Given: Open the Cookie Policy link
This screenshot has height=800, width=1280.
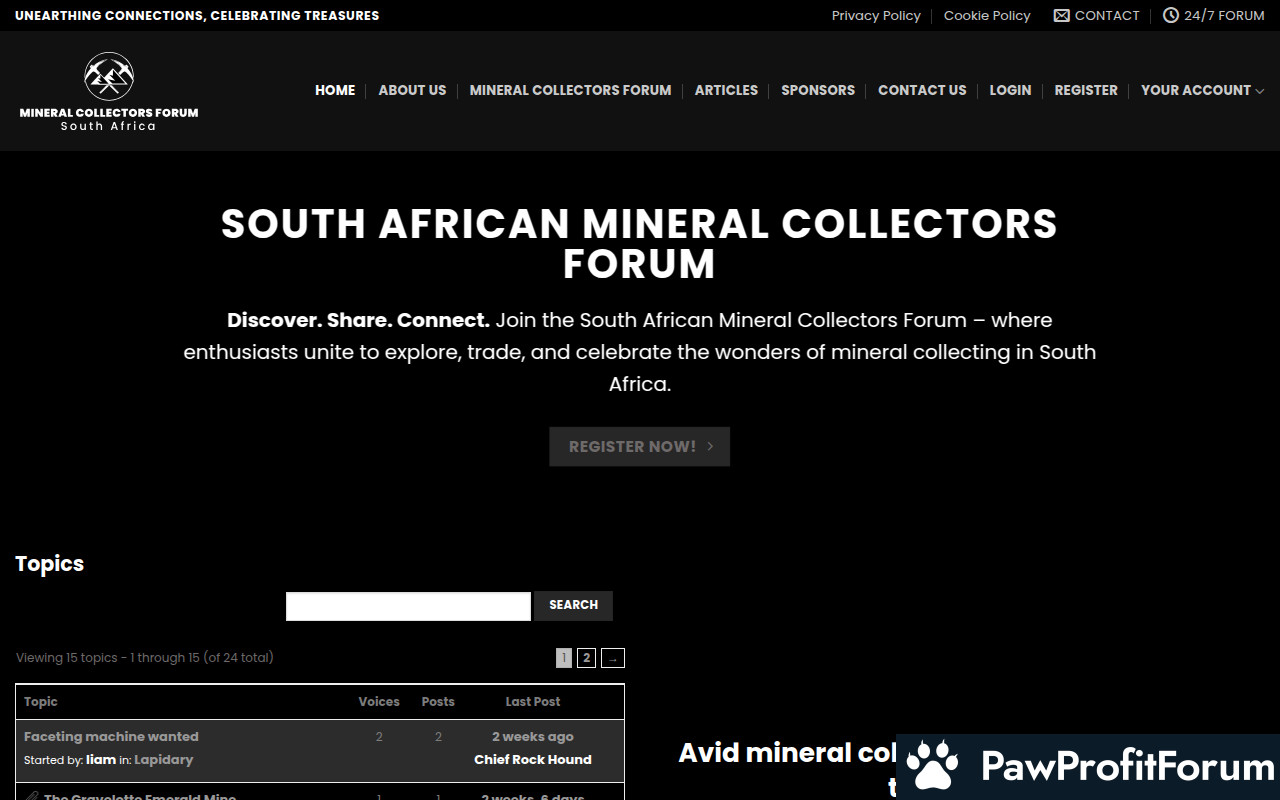Looking at the screenshot, I should (x=986, y=16).
